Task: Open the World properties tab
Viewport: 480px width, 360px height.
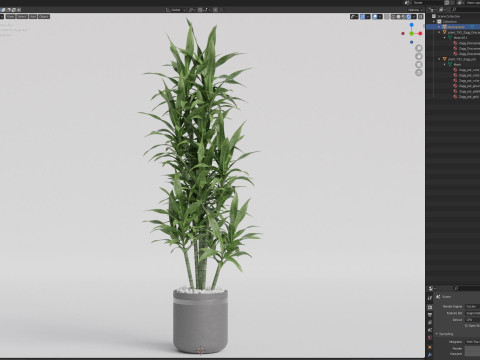Action: (430, 338)
